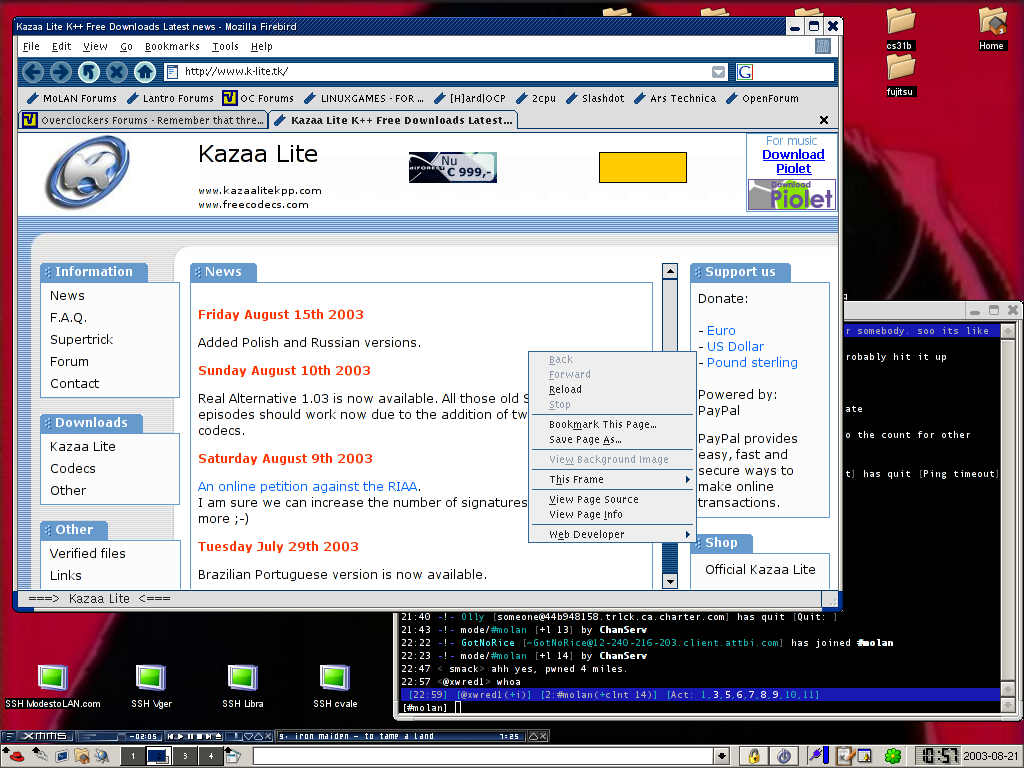Switch to the Overclockers Forums tab

[144, 120]
